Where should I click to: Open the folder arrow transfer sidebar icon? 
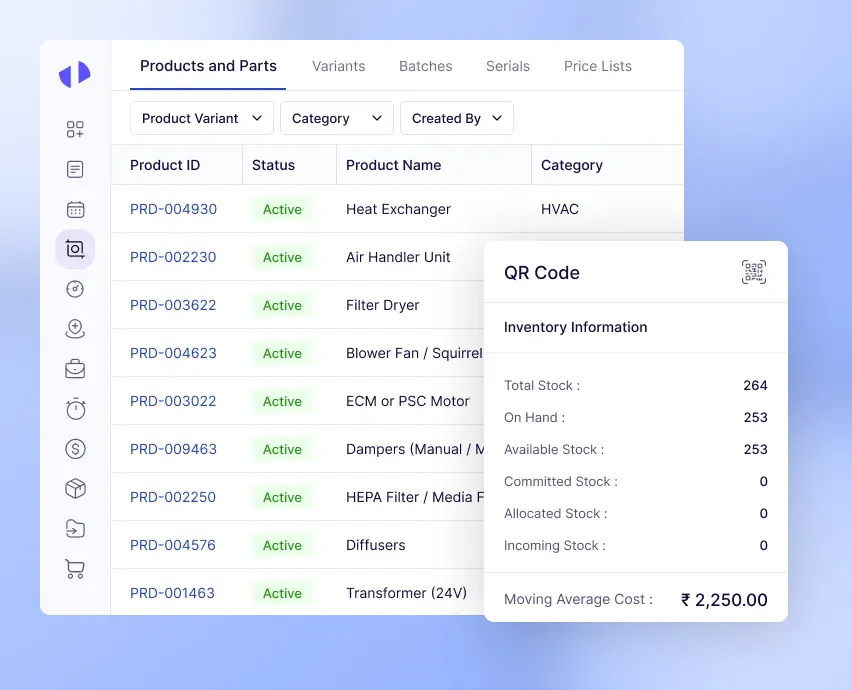75,529
